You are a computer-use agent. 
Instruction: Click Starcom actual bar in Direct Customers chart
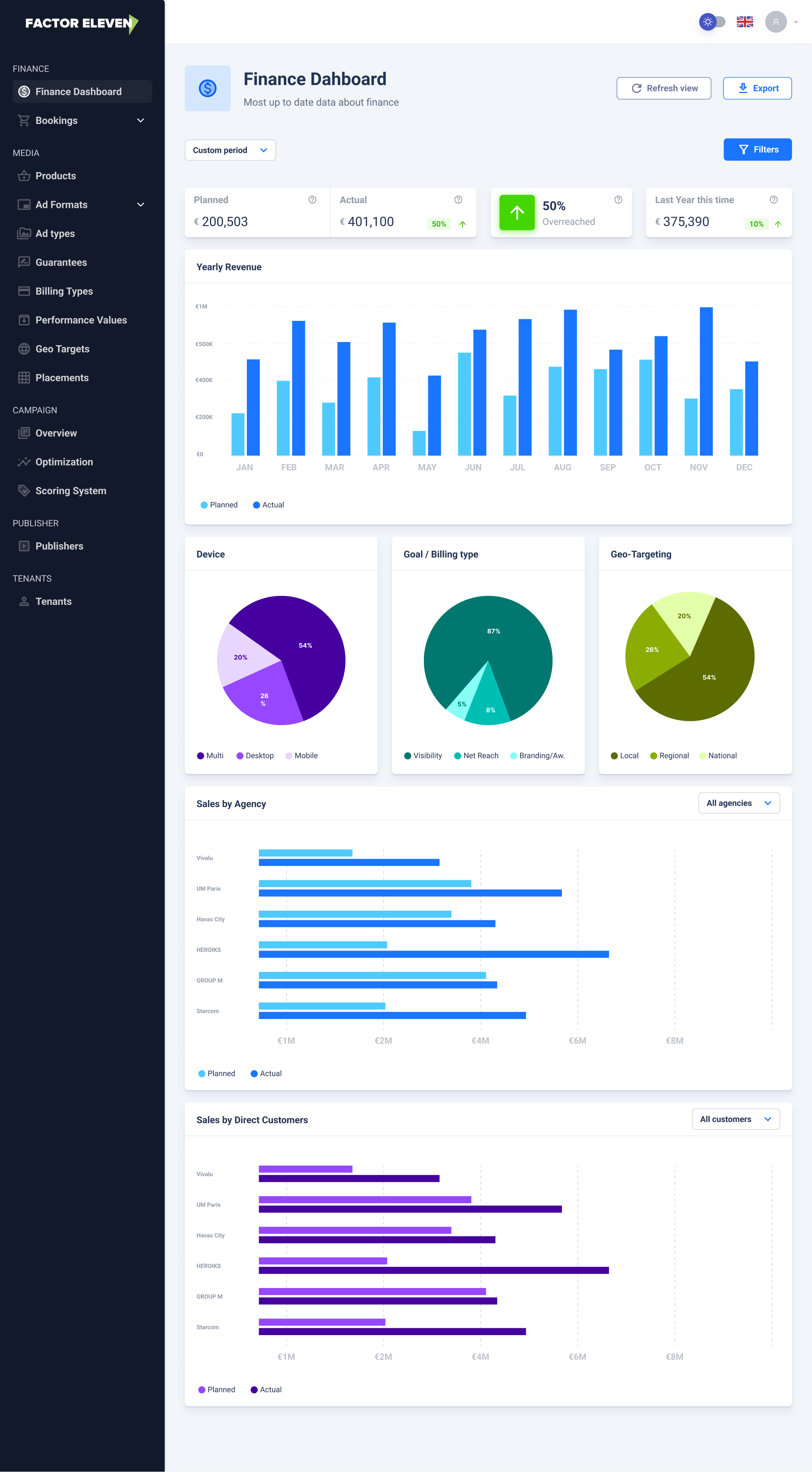point(392,1332)
